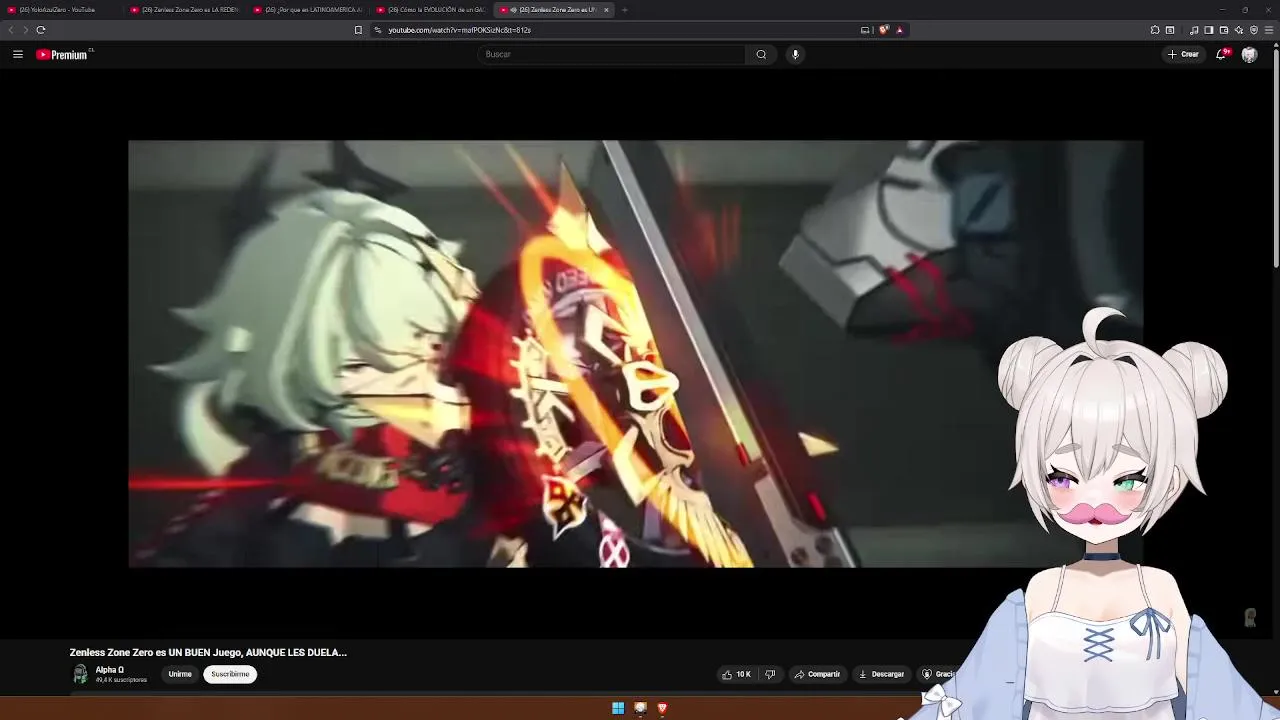
Task: Open Brave browser in taskbar
Action: coord(662,708)
